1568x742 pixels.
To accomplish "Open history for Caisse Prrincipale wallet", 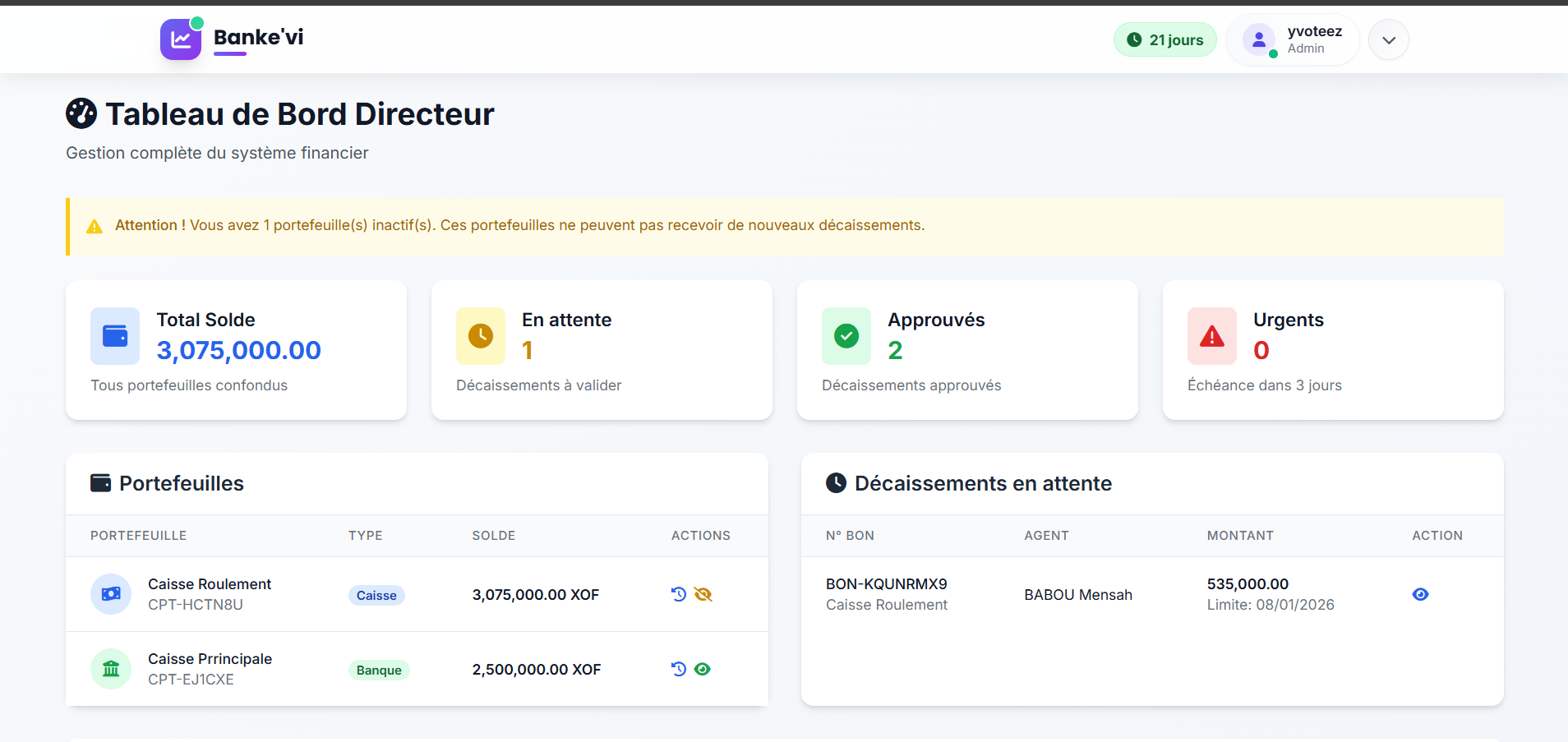I will coord(679,669).
